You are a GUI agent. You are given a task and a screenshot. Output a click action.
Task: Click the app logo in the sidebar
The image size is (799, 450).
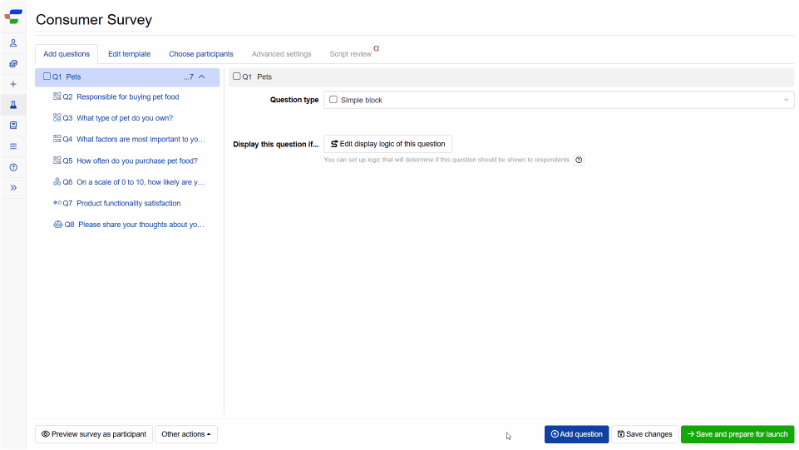click(x=14, y=17)
